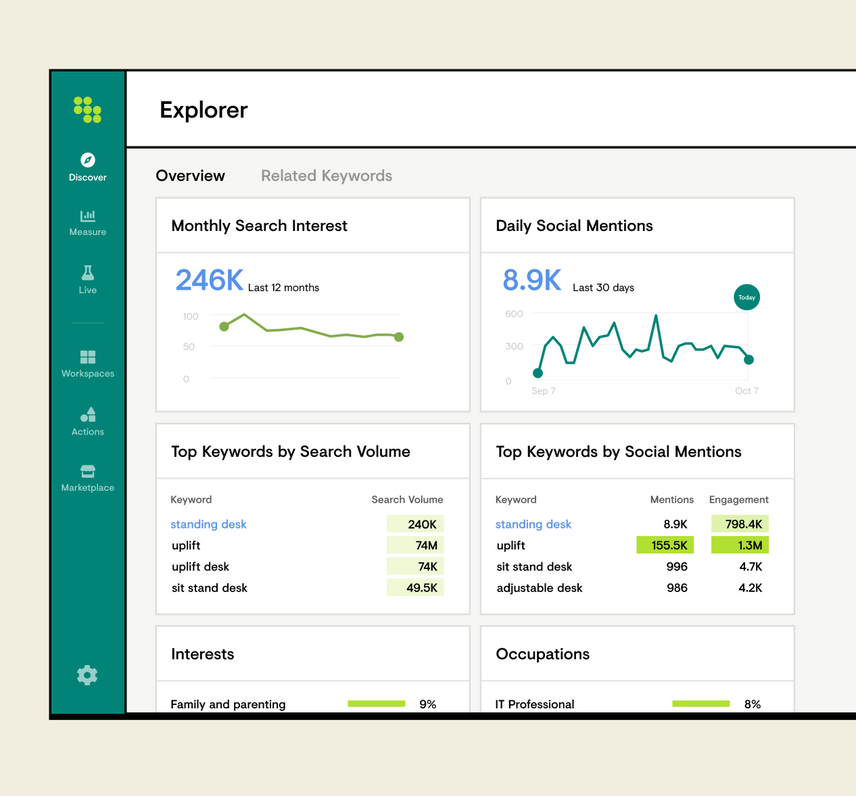Select the Overview tab
Screen dimensions: 856x796
point(190,175)
